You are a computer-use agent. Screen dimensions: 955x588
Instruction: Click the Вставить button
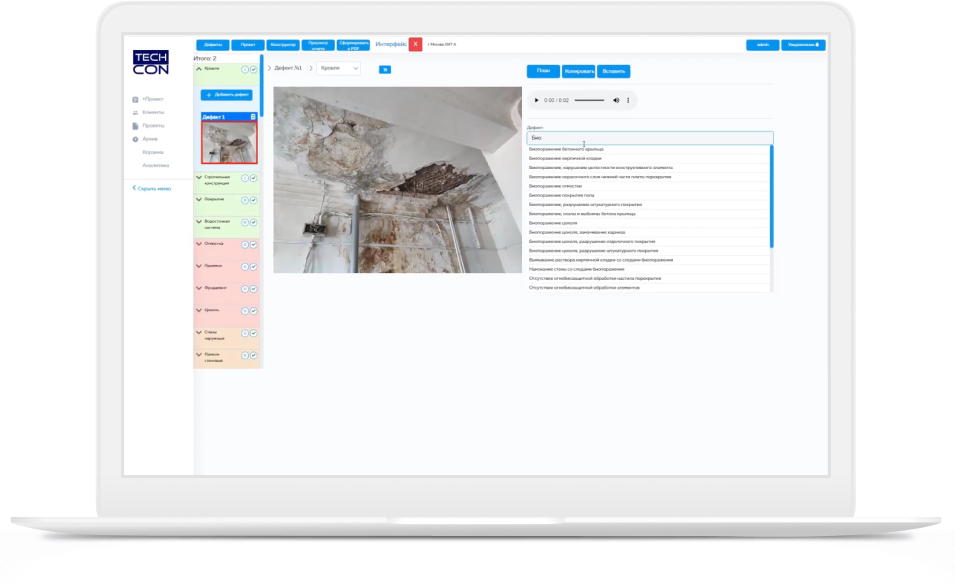613,71
